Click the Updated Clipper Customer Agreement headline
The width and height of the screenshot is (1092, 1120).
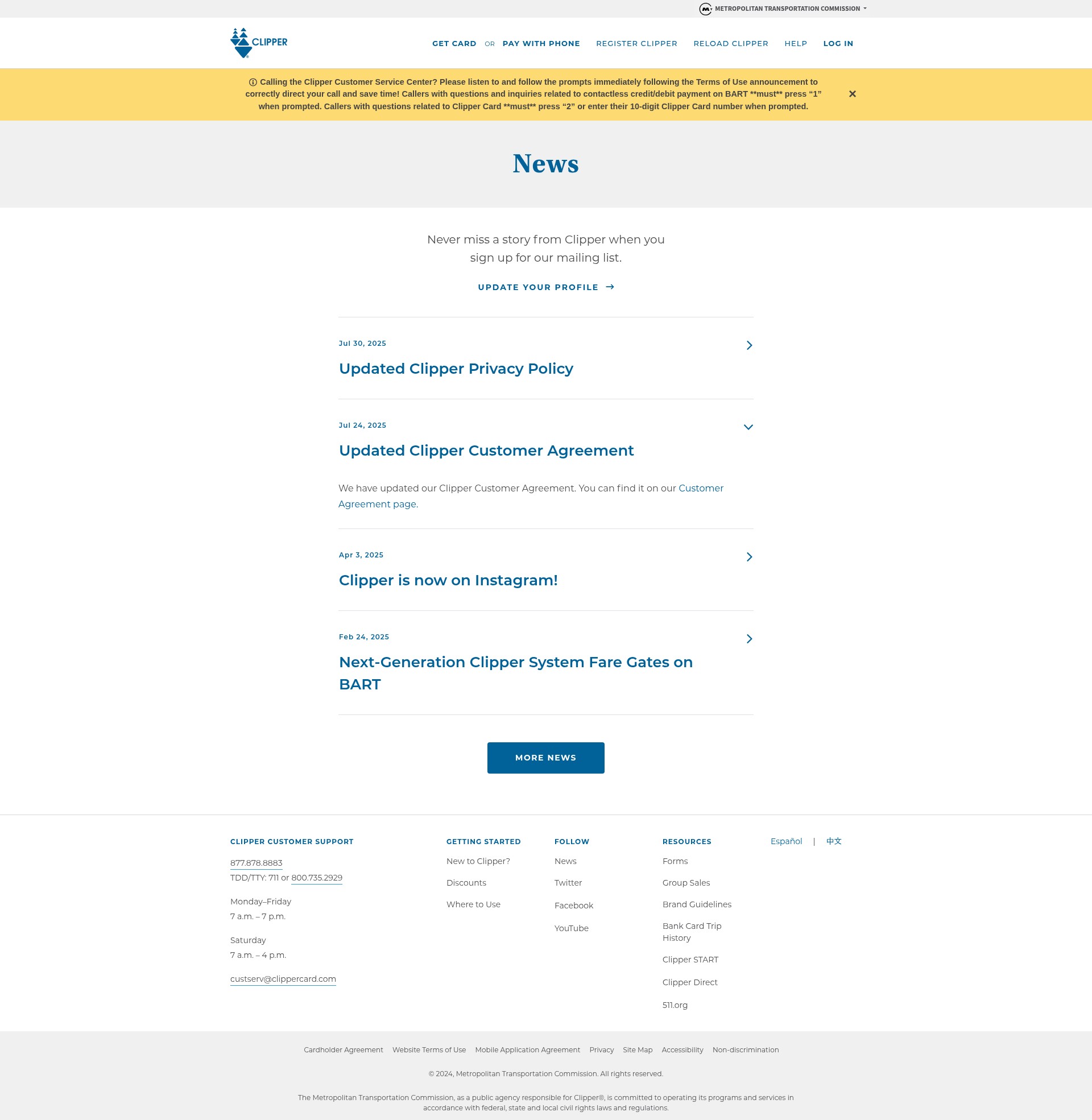pyautogui.click(x=486, y=451)
